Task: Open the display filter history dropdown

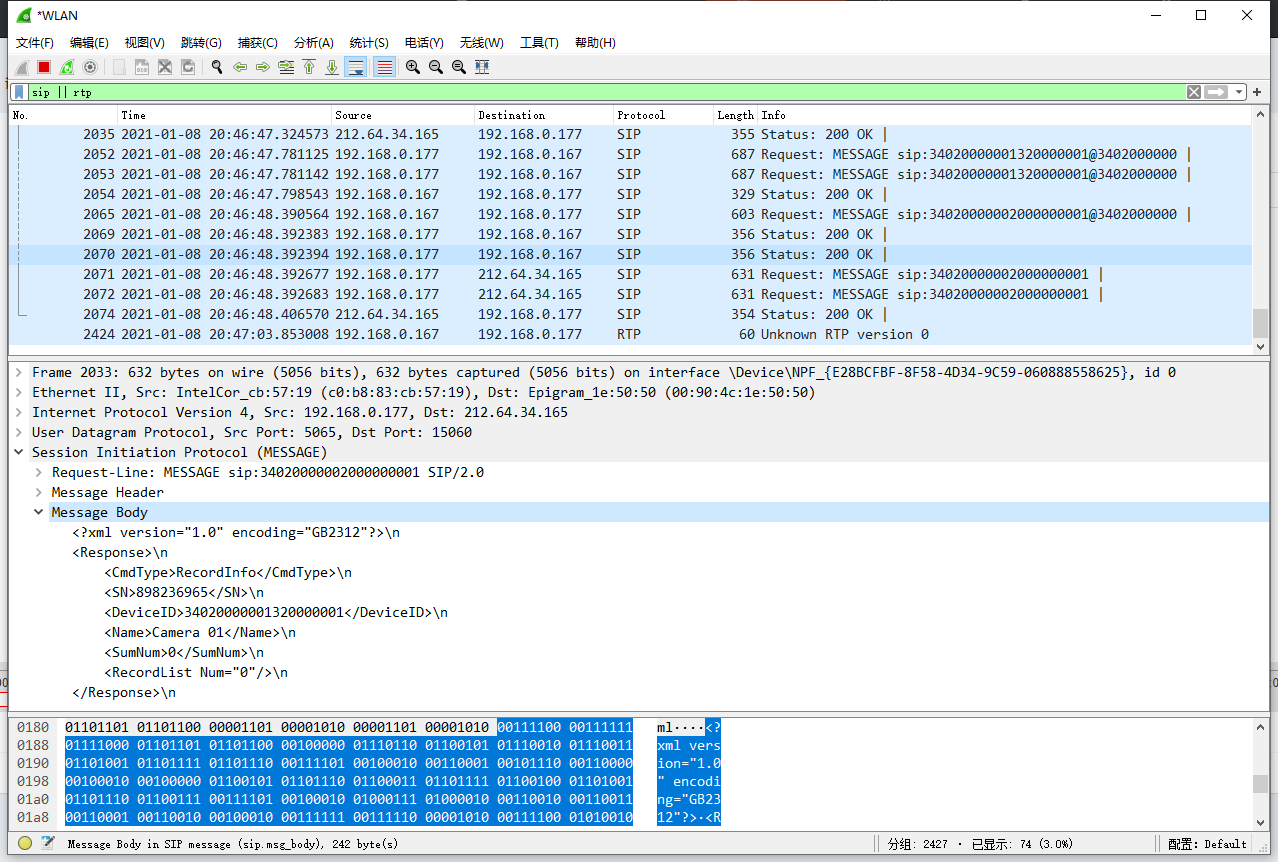Action: tap(1240, 92)
